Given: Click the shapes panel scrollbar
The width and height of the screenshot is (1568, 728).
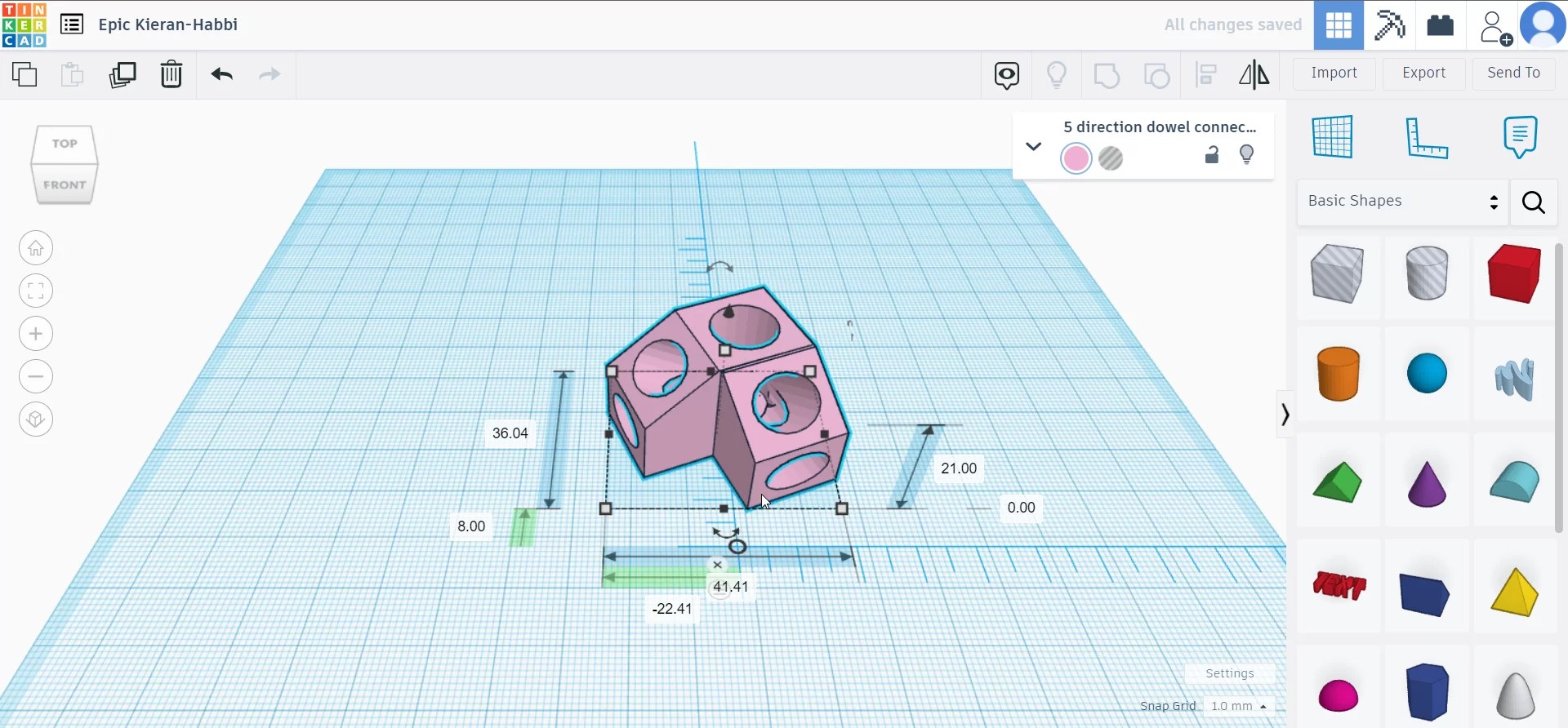Looking at the screenshot, I should [1559, 388].
